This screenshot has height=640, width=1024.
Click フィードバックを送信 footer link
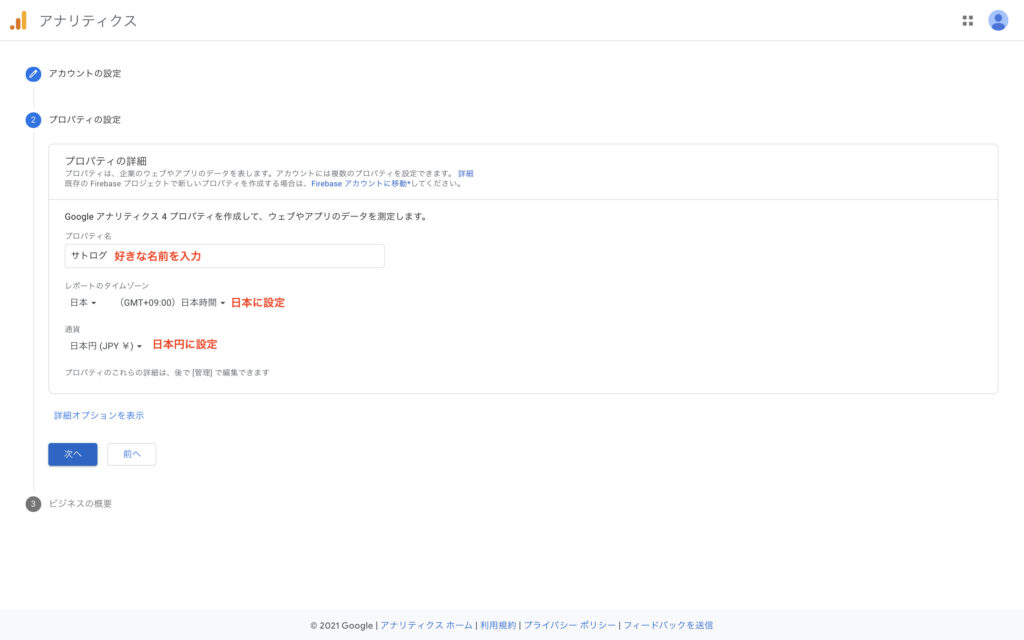pyautogui.click(x=668, y=626)
